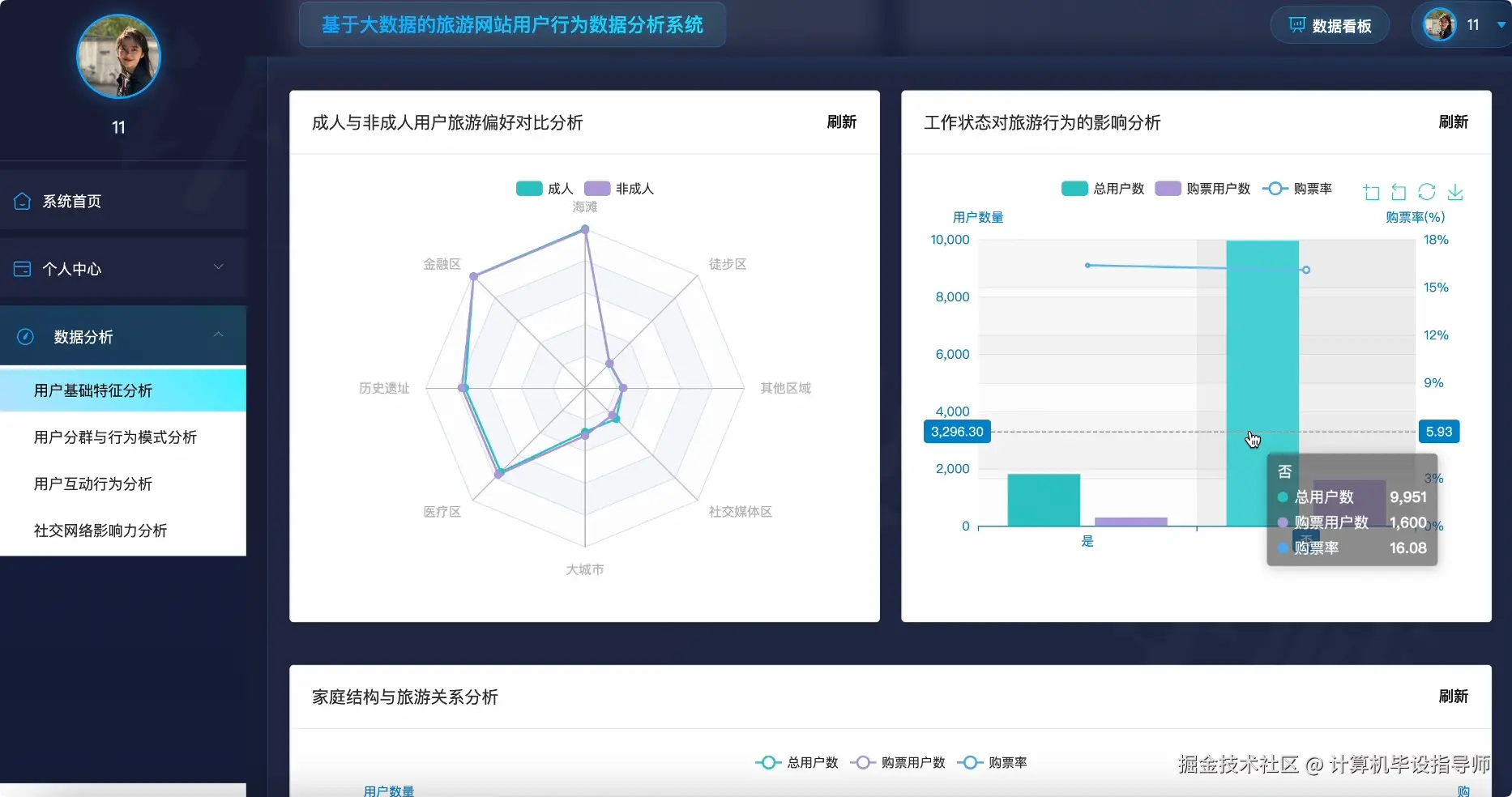Open the 数据分析 menu label

pyautogui.click(x=83, y=337)
